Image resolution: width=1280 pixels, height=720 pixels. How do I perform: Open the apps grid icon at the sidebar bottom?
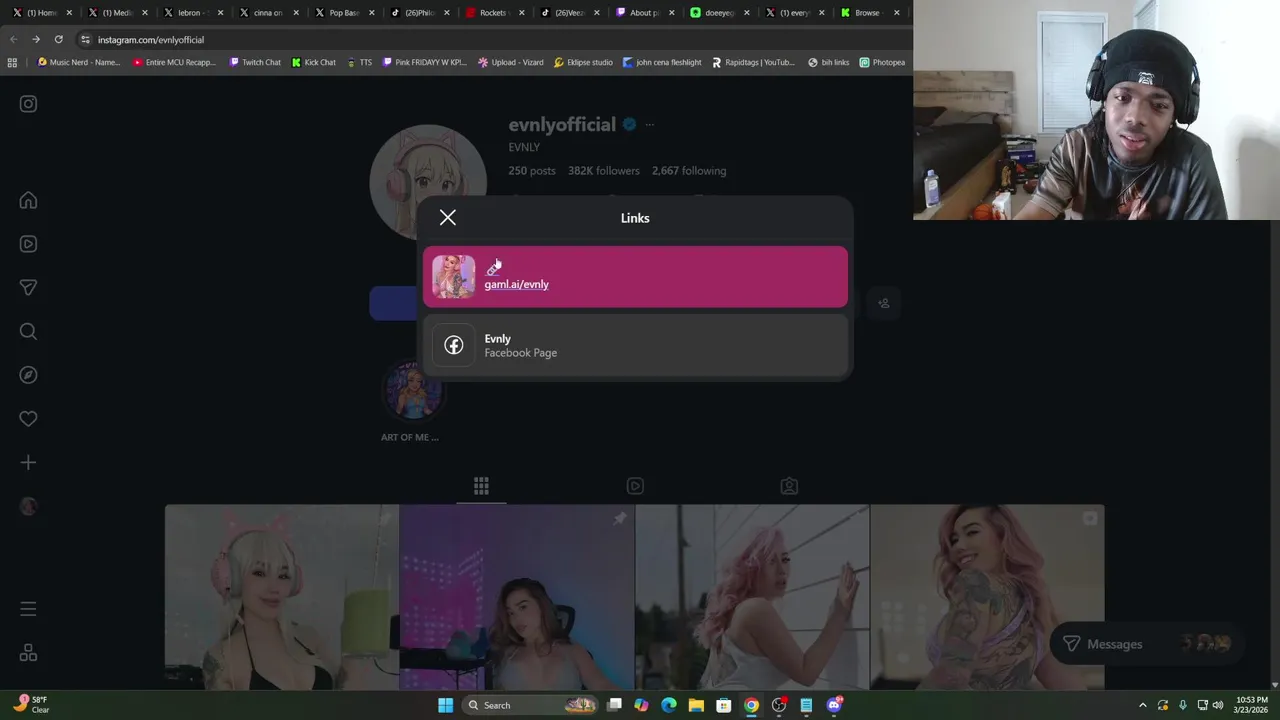(x=28, y=653)
